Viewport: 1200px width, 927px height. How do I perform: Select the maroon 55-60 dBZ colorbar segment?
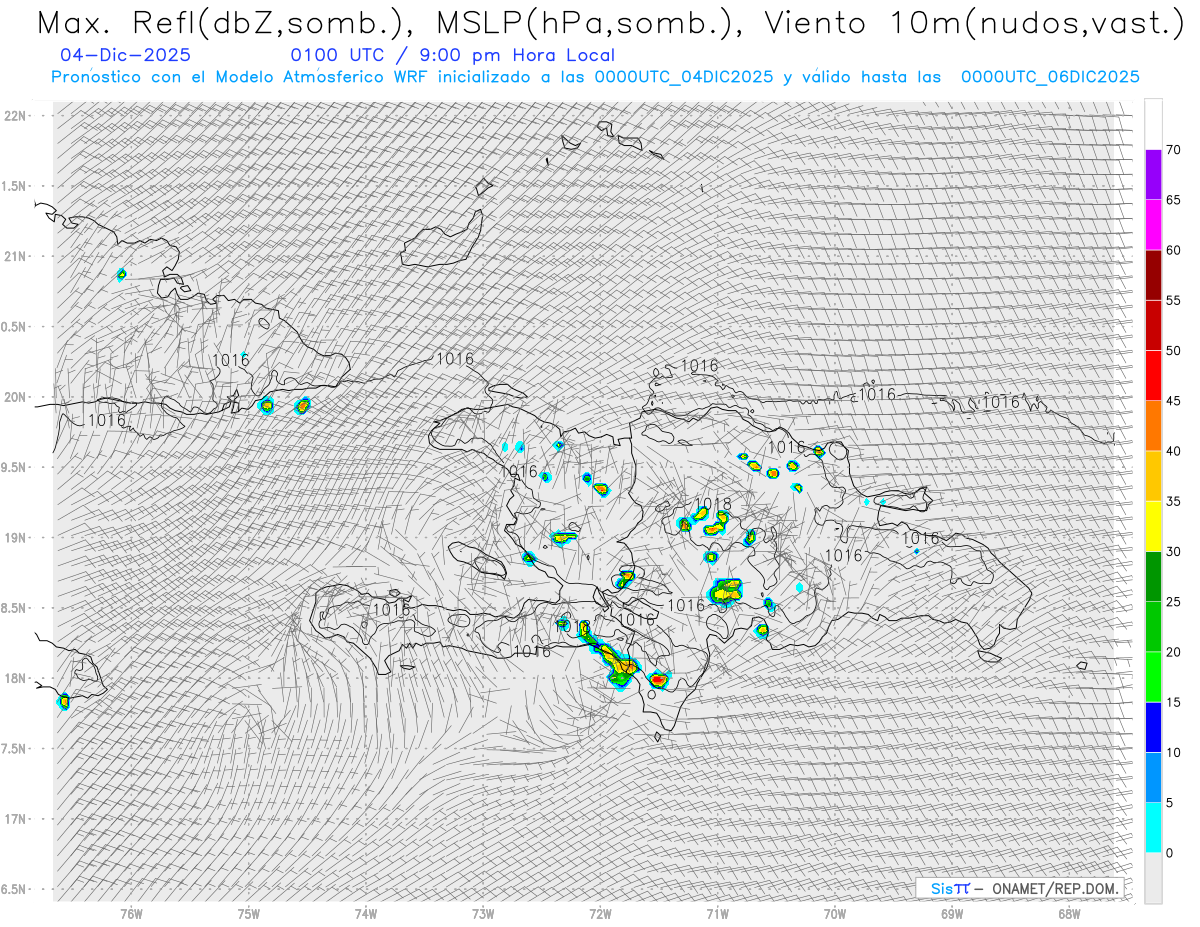(1153, 275)
